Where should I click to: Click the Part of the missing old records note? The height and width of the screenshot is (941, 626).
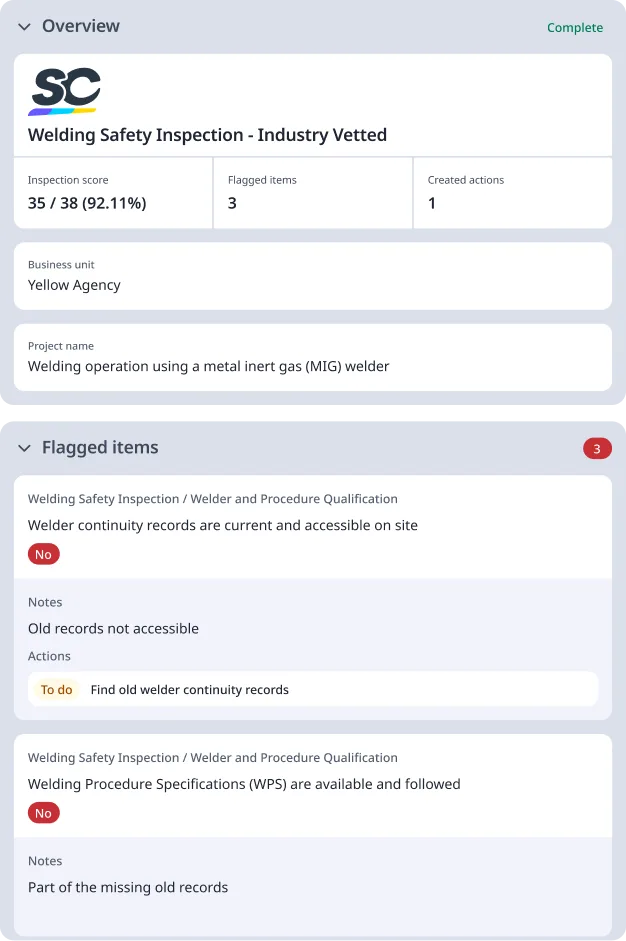tap(128, 887)
